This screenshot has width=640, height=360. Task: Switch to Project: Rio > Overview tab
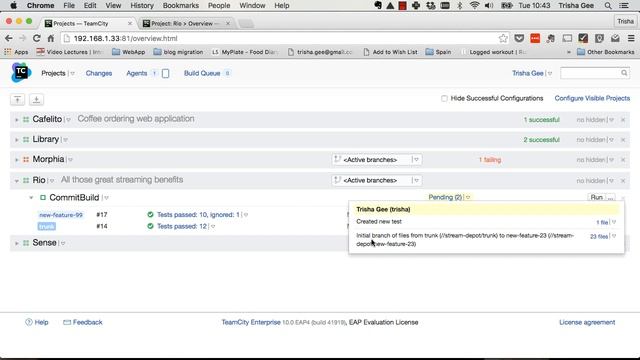click(186, 24)
